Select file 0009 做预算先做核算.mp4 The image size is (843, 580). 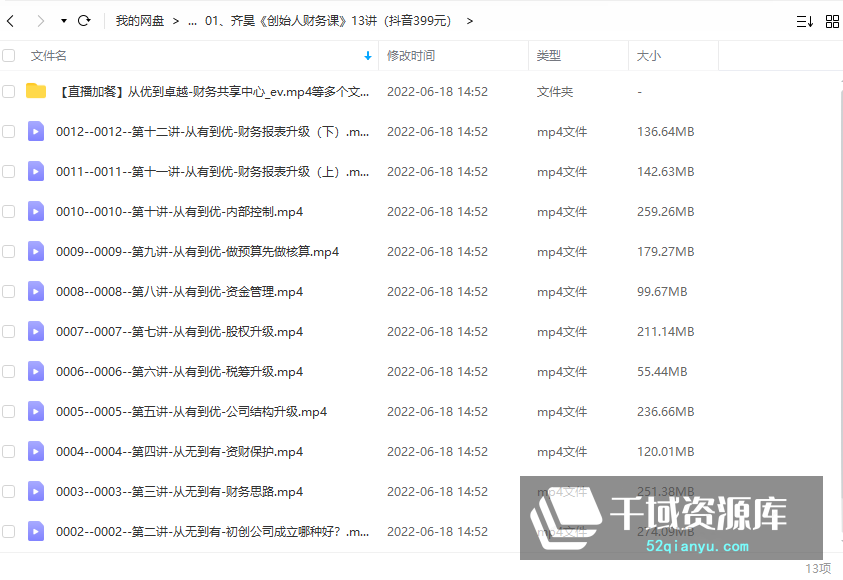197,252
